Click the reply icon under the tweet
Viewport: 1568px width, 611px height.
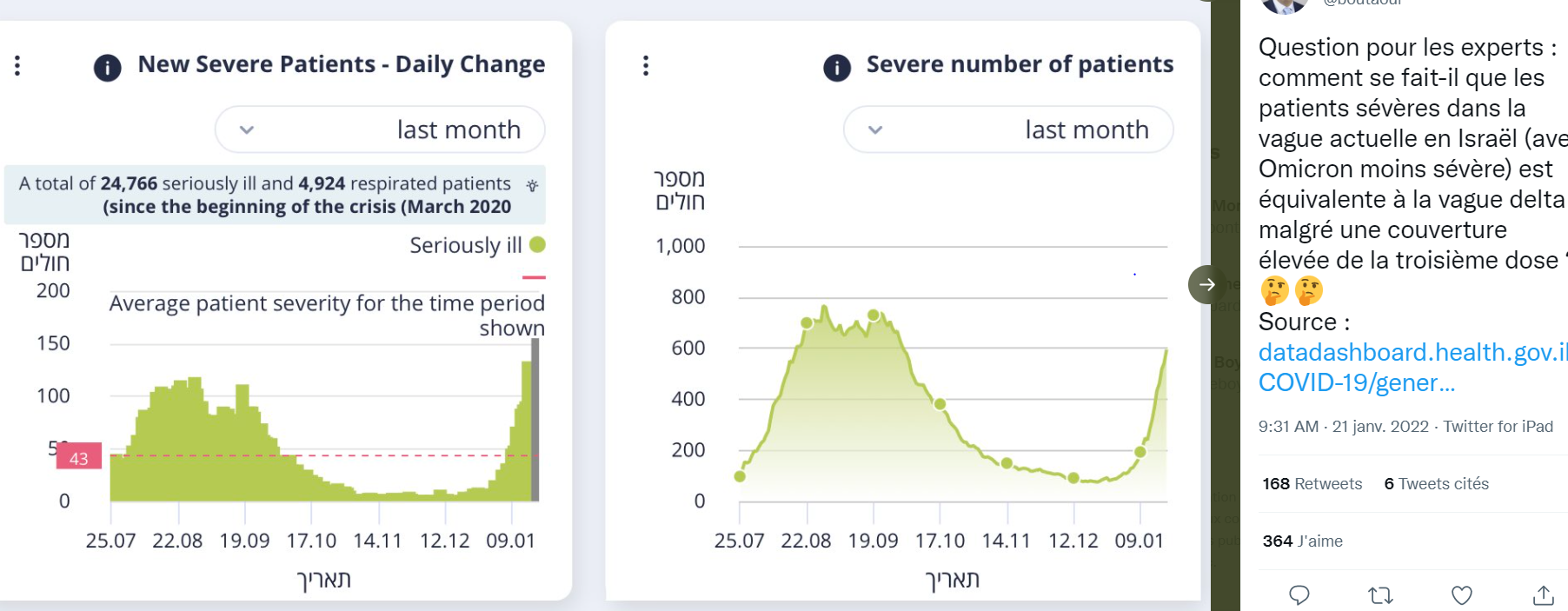tap(1299, 595)
